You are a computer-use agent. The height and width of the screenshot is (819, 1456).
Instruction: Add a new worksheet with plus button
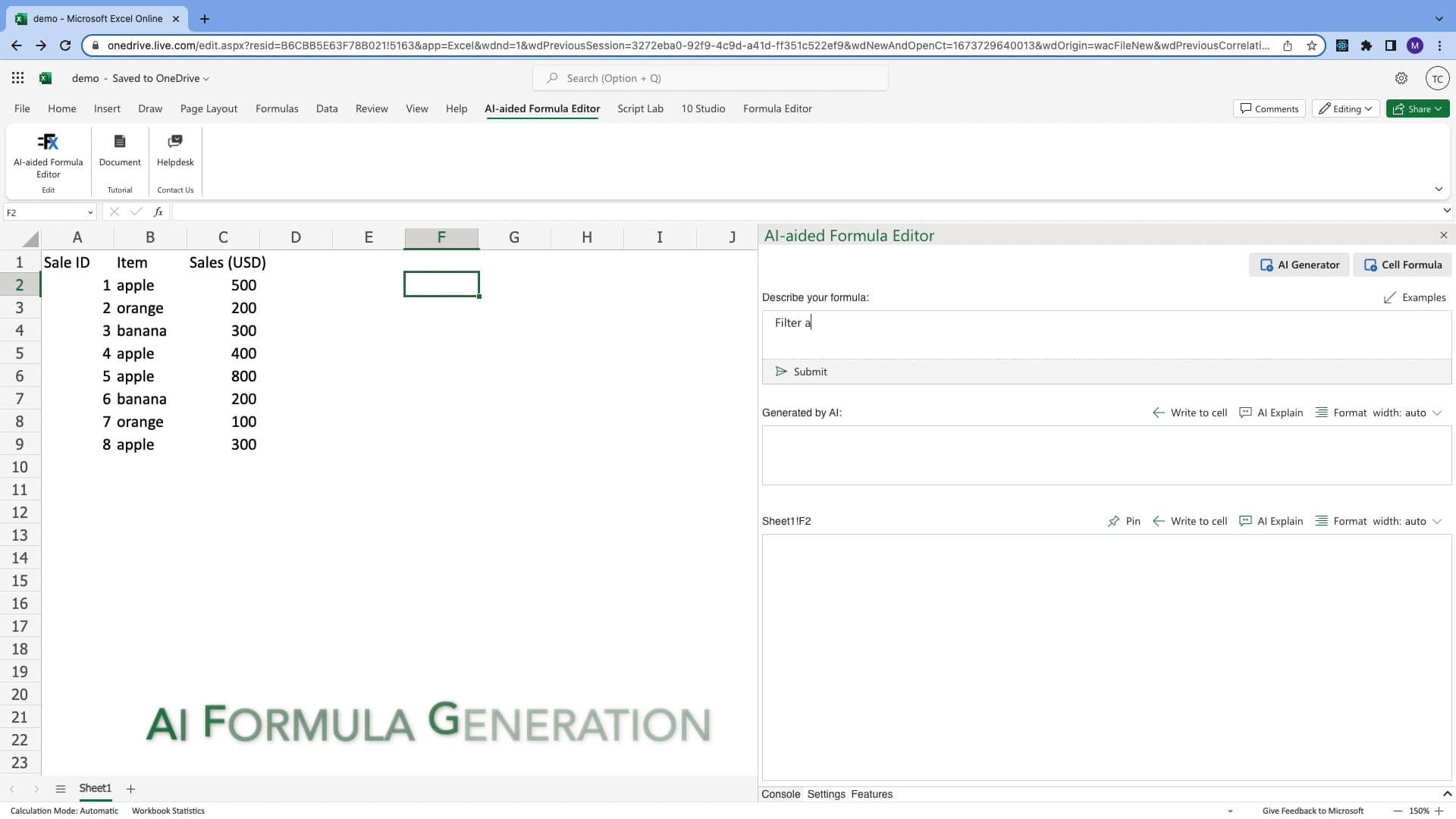(130, 789)
